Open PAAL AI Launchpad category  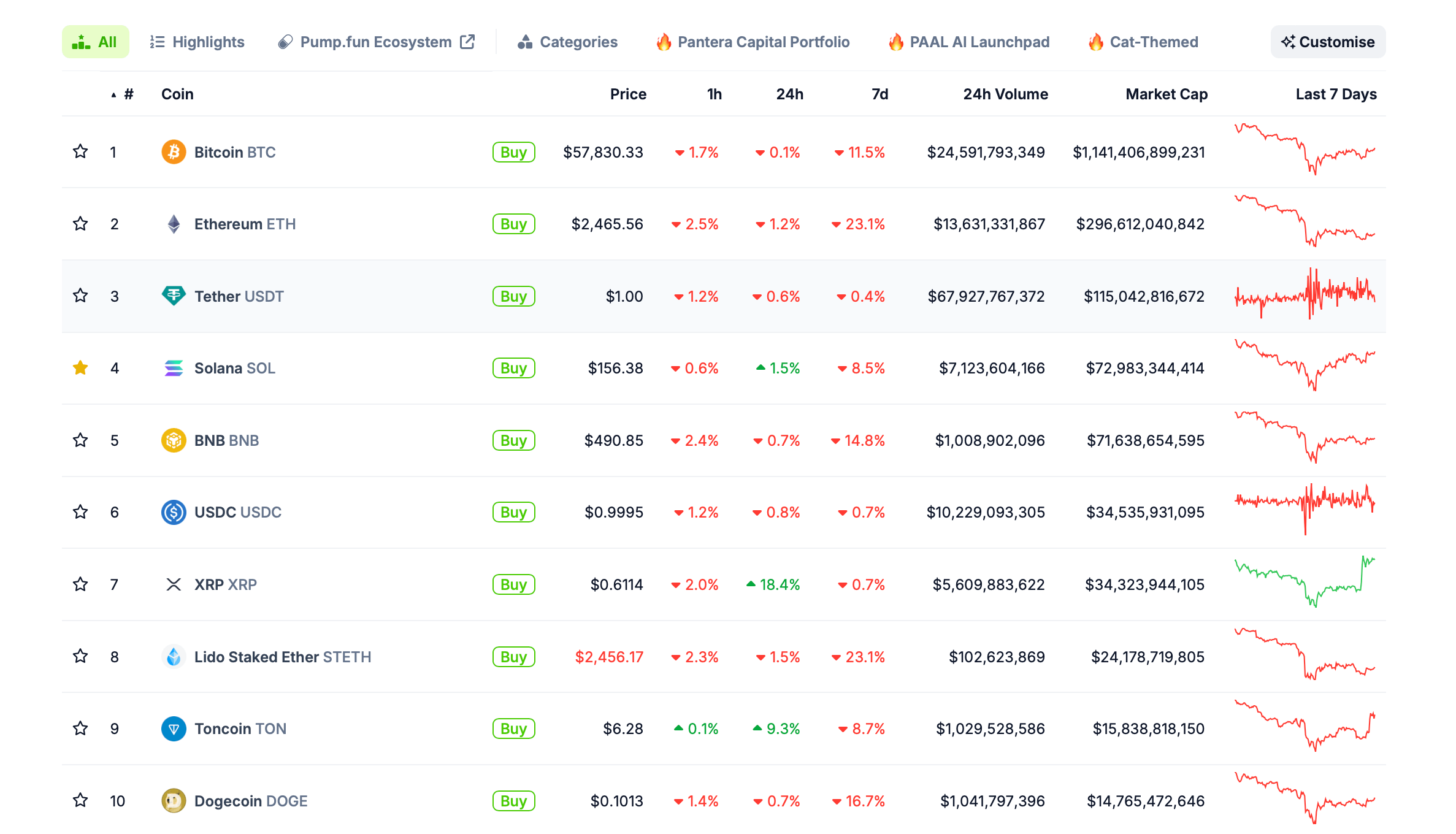point(969,42)
